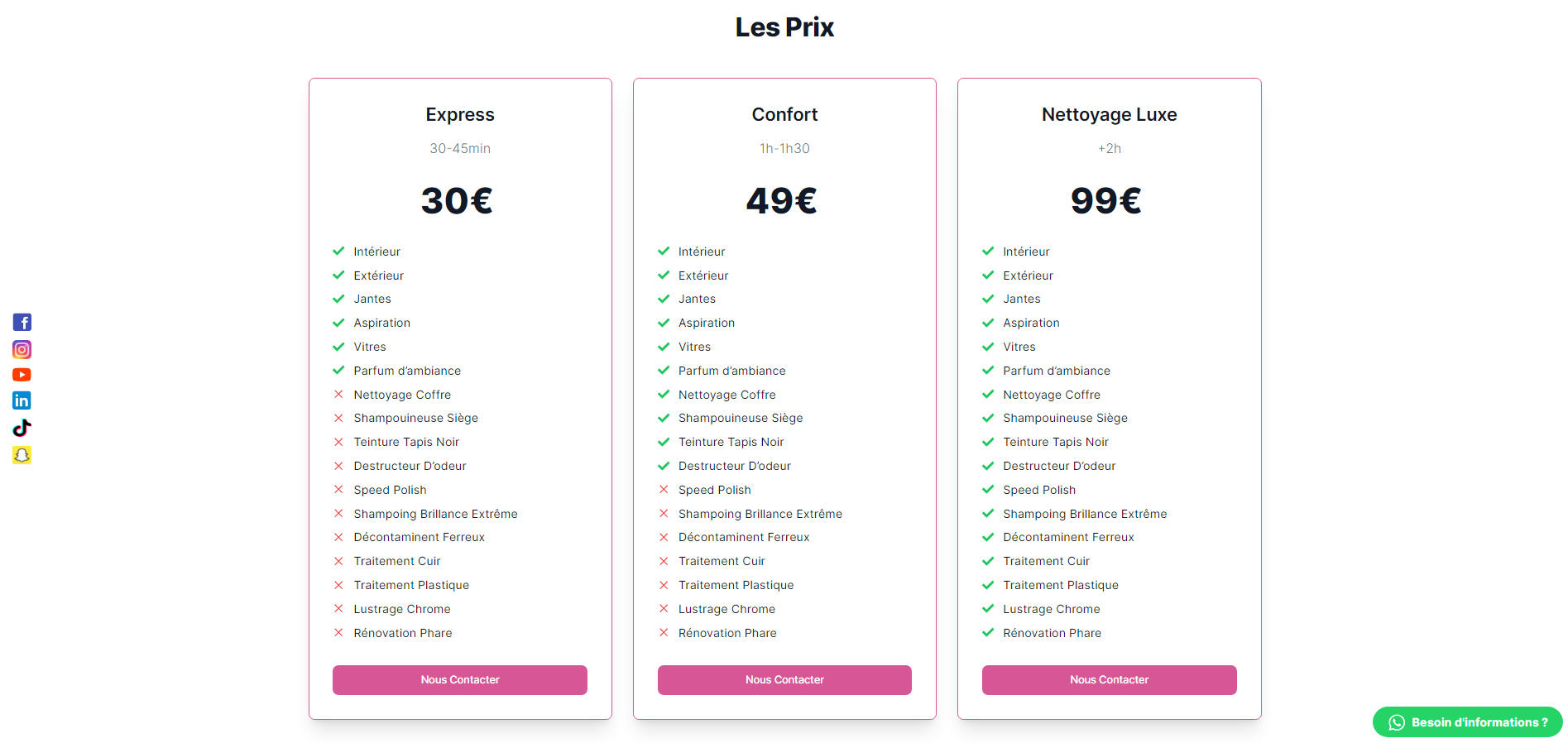Select the 99€ Nettoyage Luxe price
The width and height of the screenshot is (1568, 743).
[x=1106, y=201]
